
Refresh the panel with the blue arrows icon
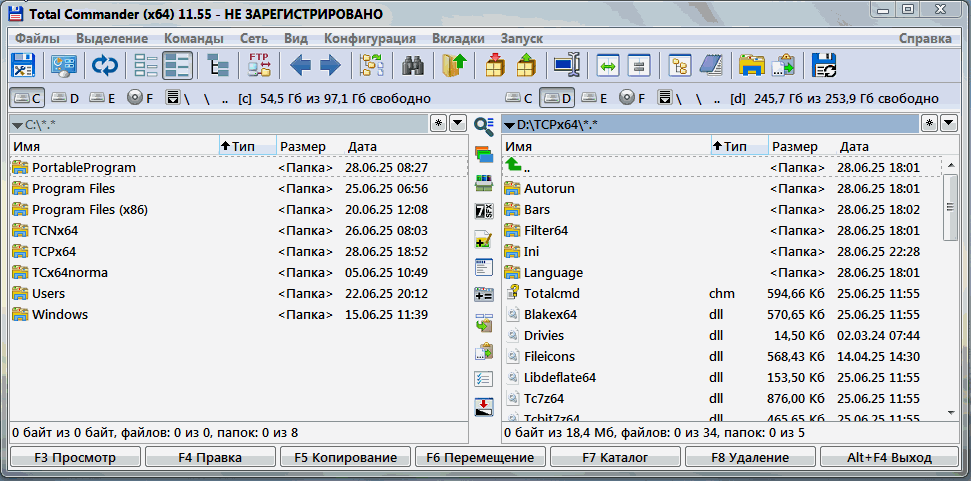tap(105, 66)
